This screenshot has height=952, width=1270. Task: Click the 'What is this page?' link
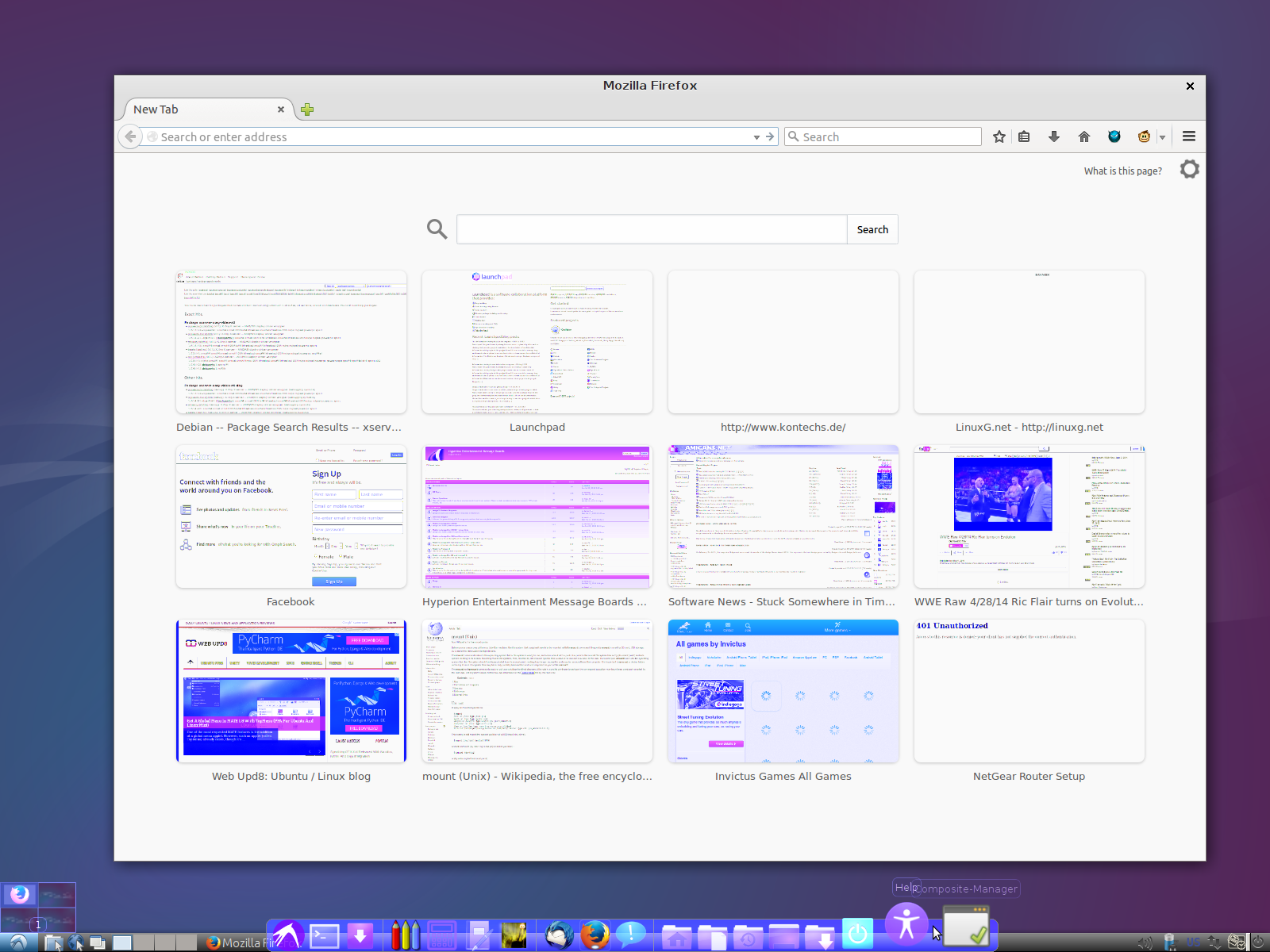coord(1122,171)
